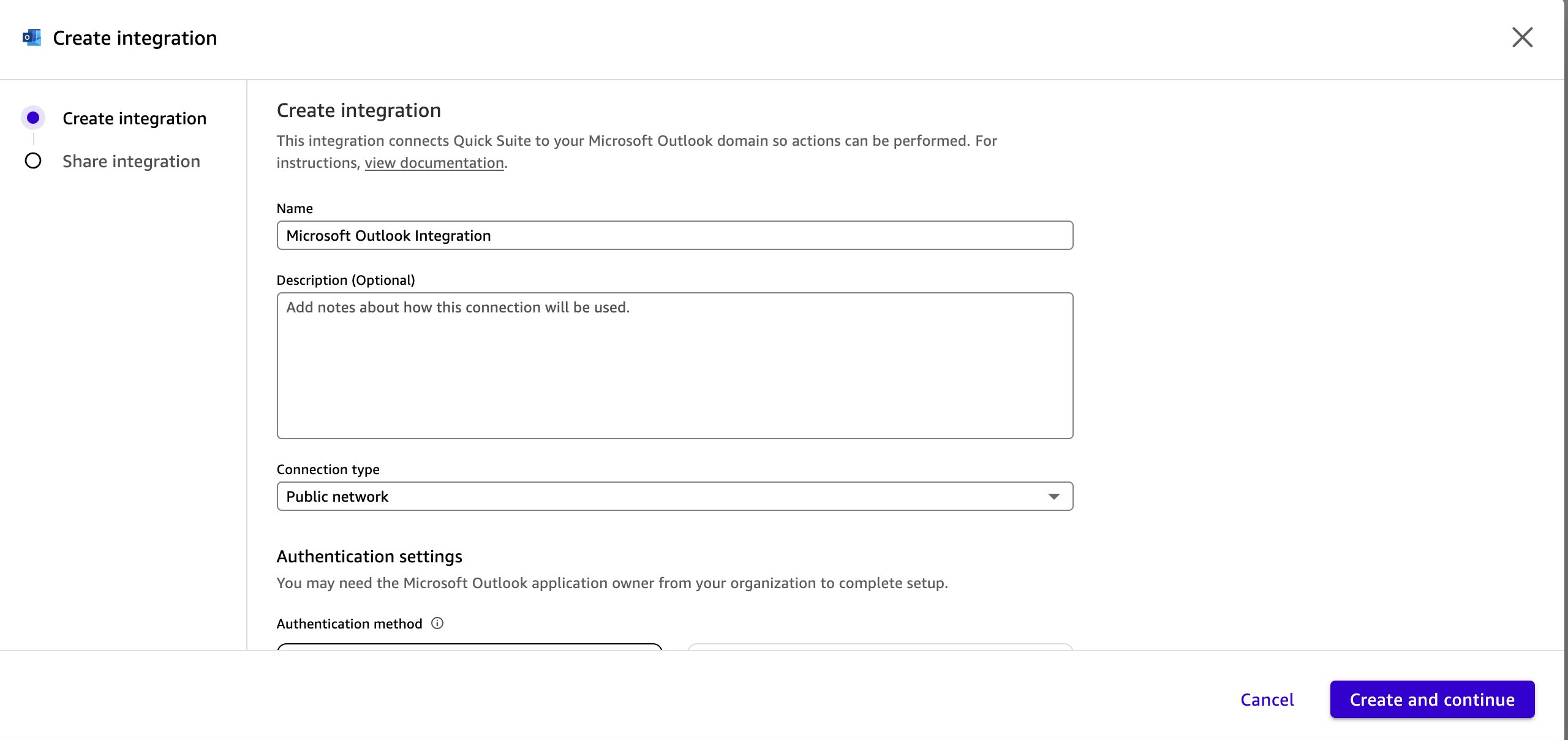Click Create and continue
Viewport: 1568px width, 740px height.
click(x=1432, y=700)
